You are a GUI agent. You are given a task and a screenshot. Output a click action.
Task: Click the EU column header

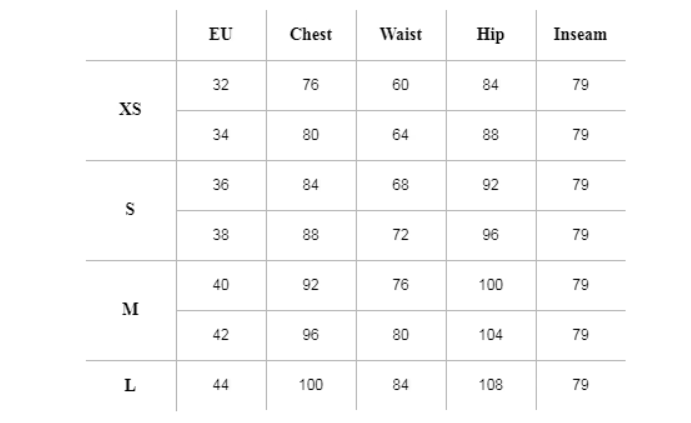[221, 35]
